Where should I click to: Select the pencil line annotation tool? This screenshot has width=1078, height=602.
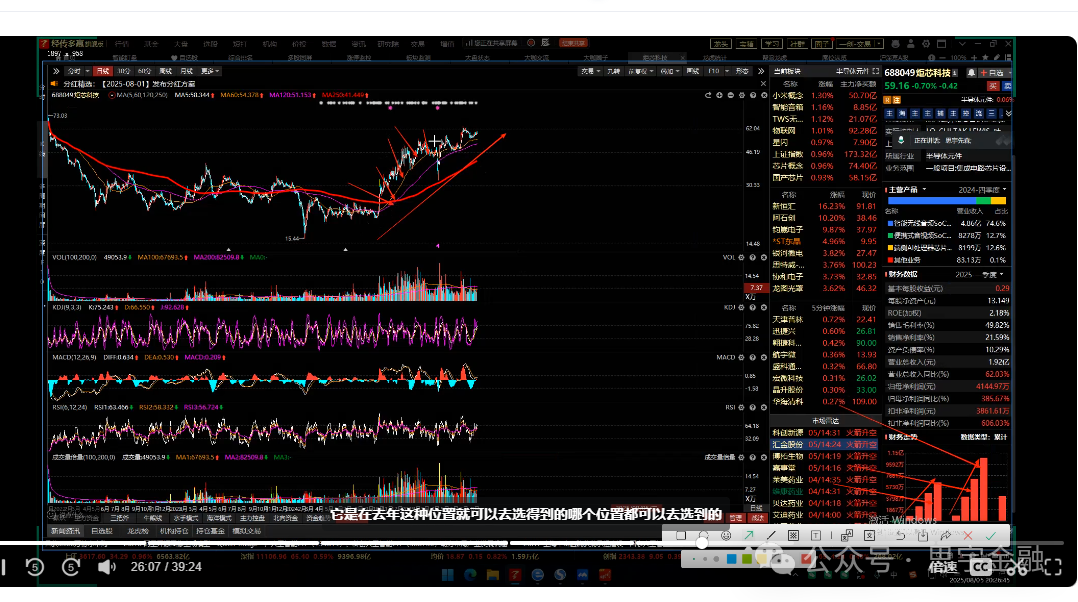pyautogui.click(x=771, y=535)
